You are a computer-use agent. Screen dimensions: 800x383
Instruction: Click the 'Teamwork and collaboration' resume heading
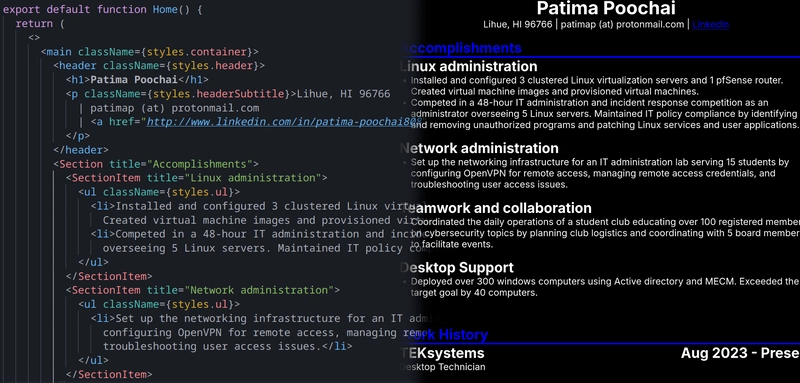496,208
